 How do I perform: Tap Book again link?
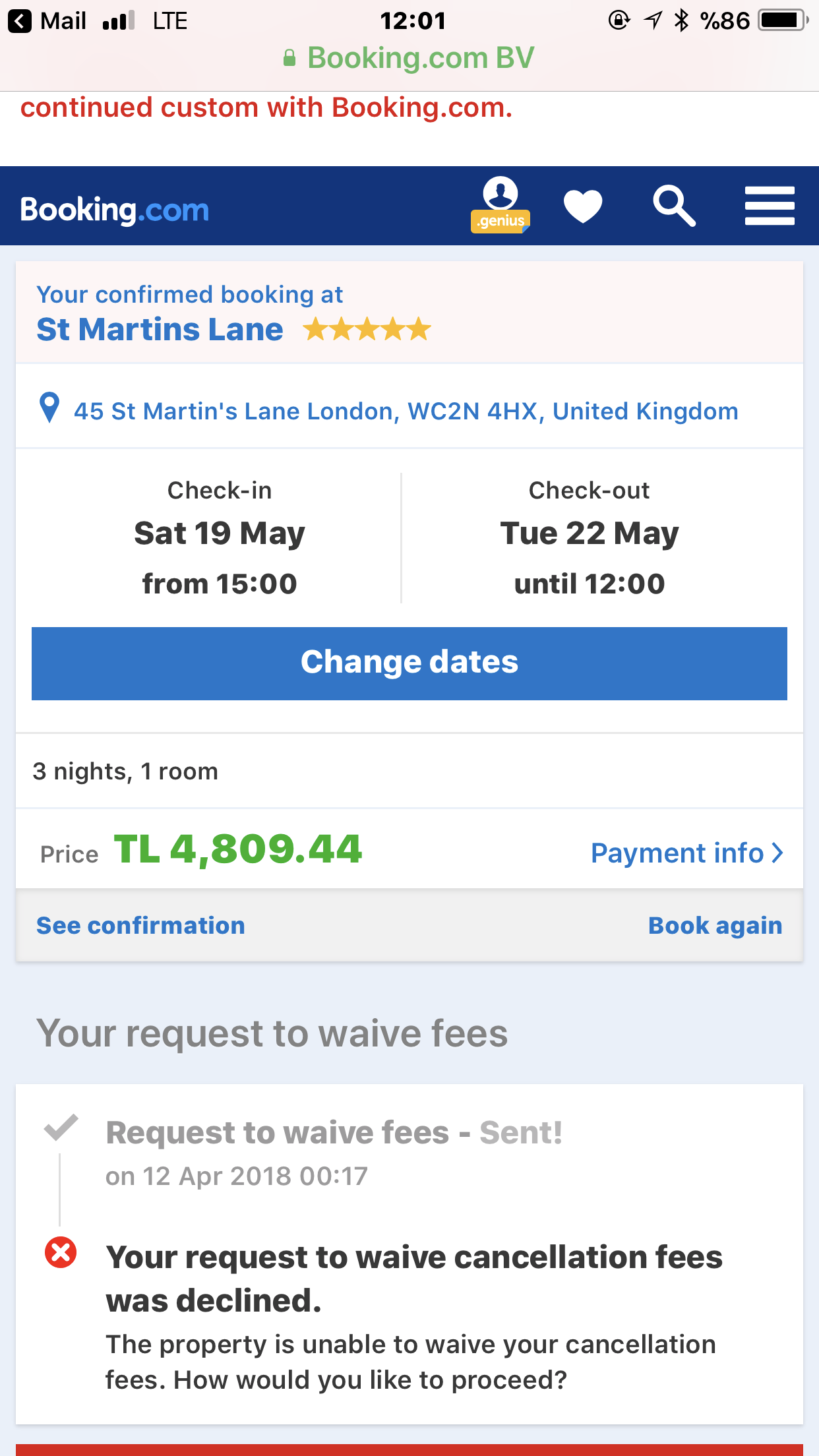(715, 926)
